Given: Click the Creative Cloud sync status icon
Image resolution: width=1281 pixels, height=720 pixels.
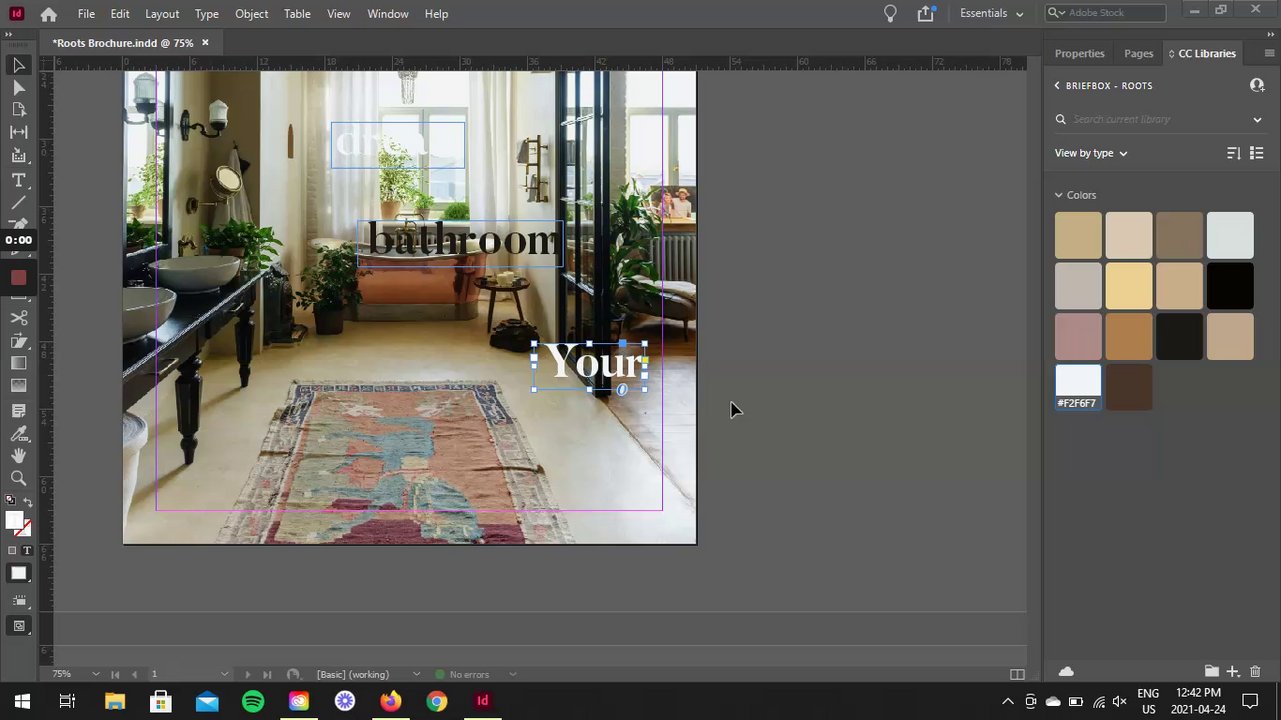Looking at the screenshot, I should 1066,671.
